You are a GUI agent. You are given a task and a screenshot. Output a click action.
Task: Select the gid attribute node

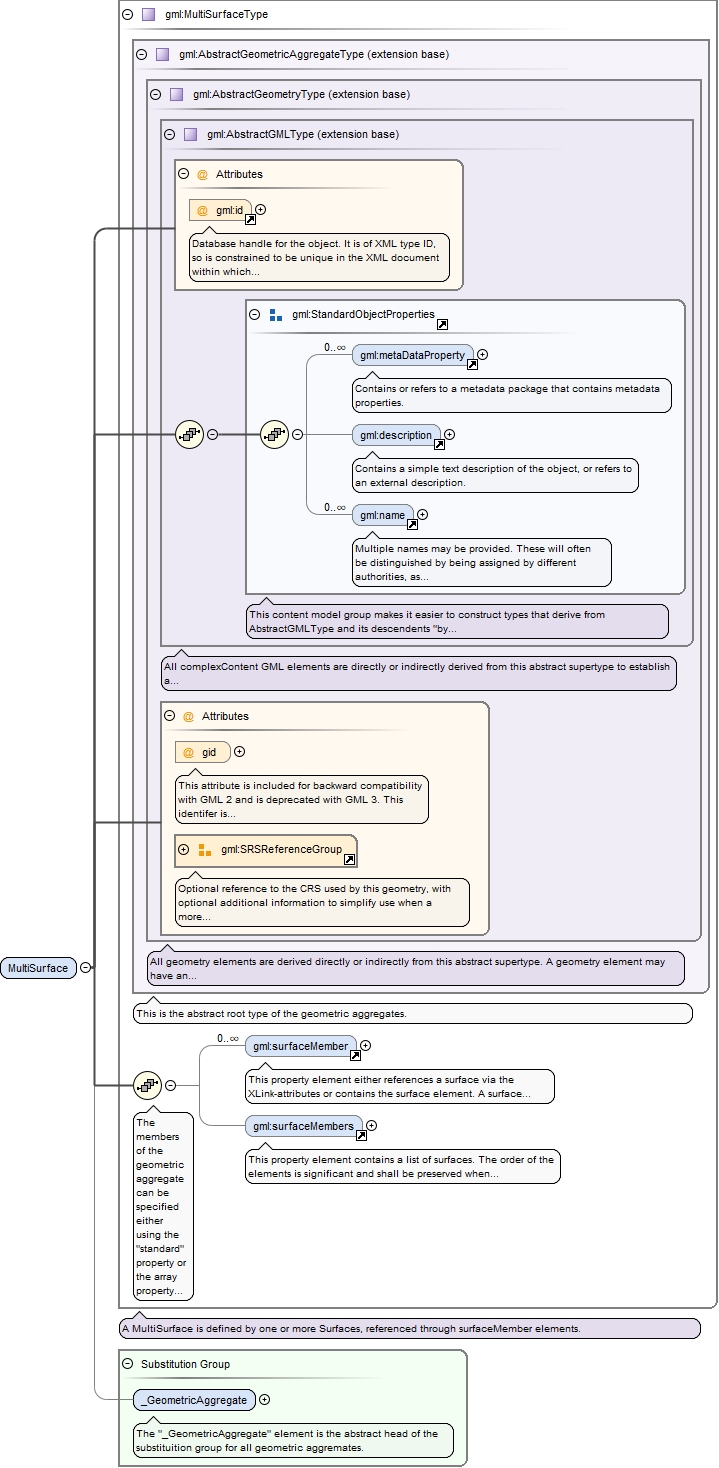click(203, 752)
